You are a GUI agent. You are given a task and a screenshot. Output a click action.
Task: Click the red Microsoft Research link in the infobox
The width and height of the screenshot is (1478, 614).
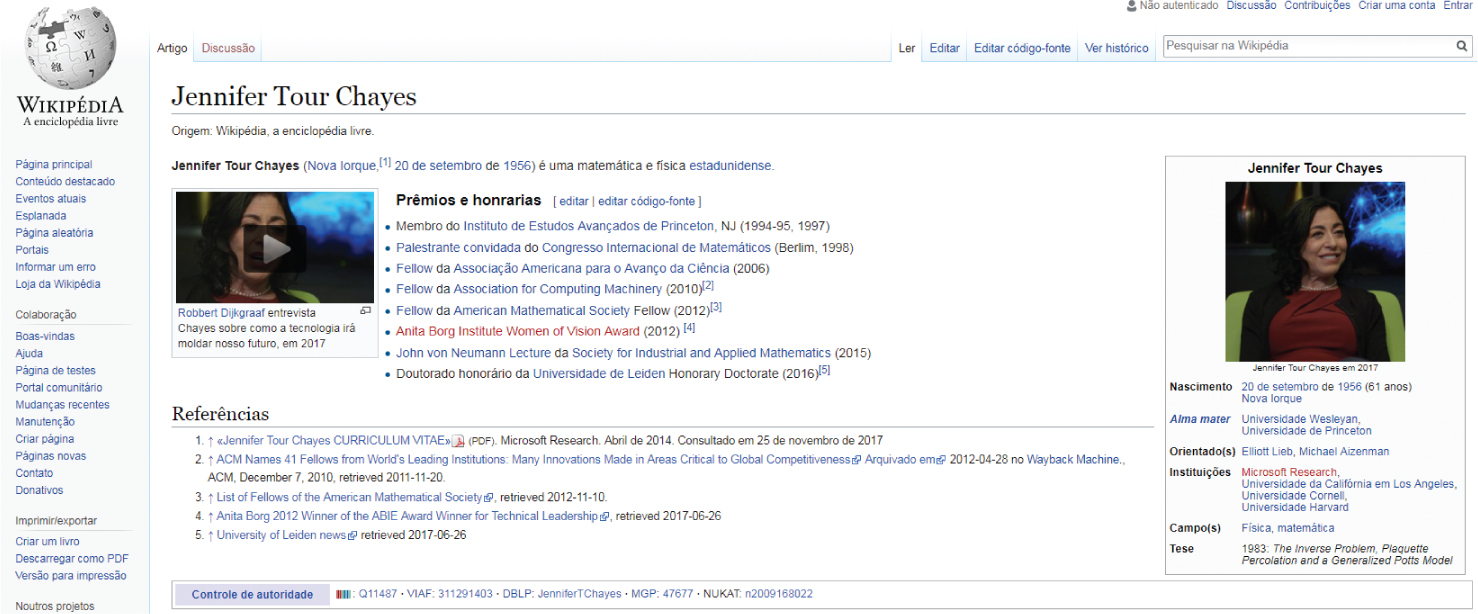pyautogui.click(x=1289, y=472)
